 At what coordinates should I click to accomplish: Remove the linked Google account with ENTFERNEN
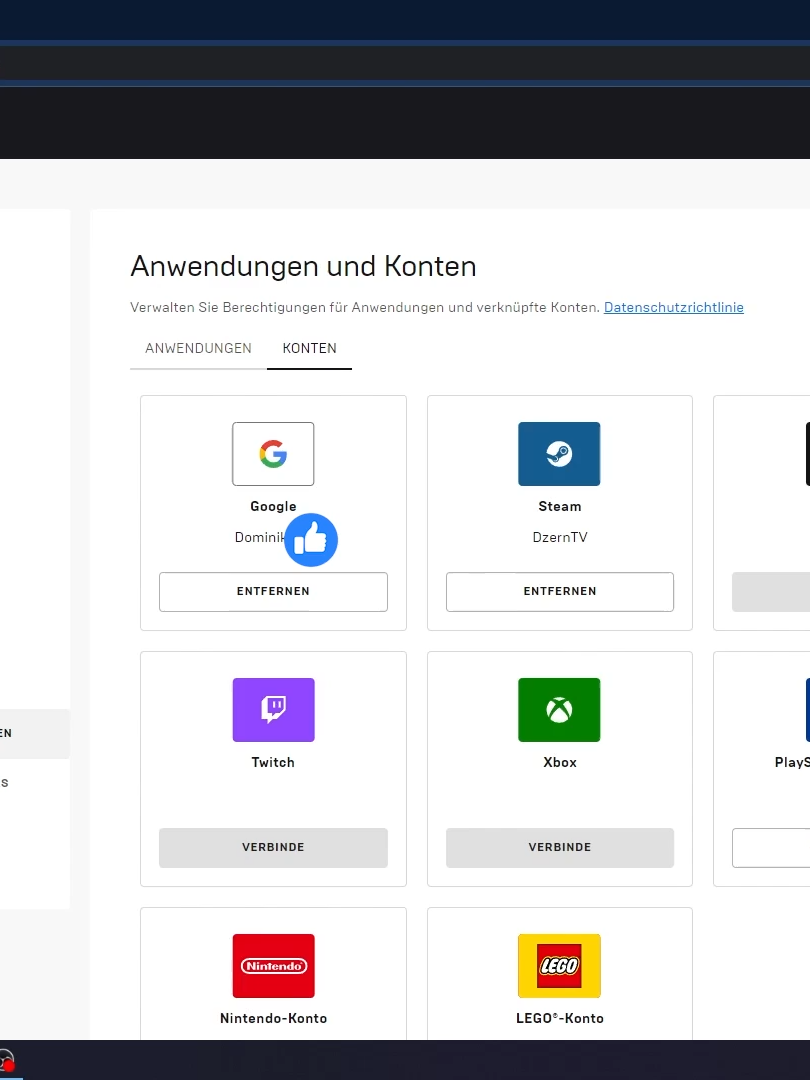click(273, 592)
